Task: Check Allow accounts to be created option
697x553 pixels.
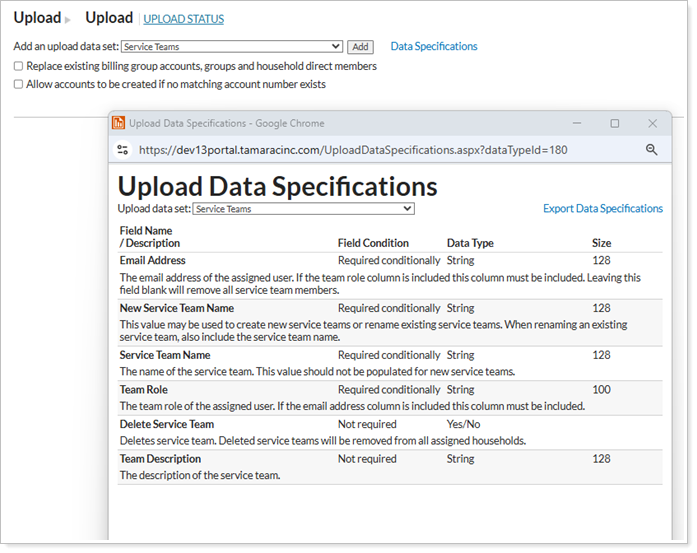Action: pos(18,85)
